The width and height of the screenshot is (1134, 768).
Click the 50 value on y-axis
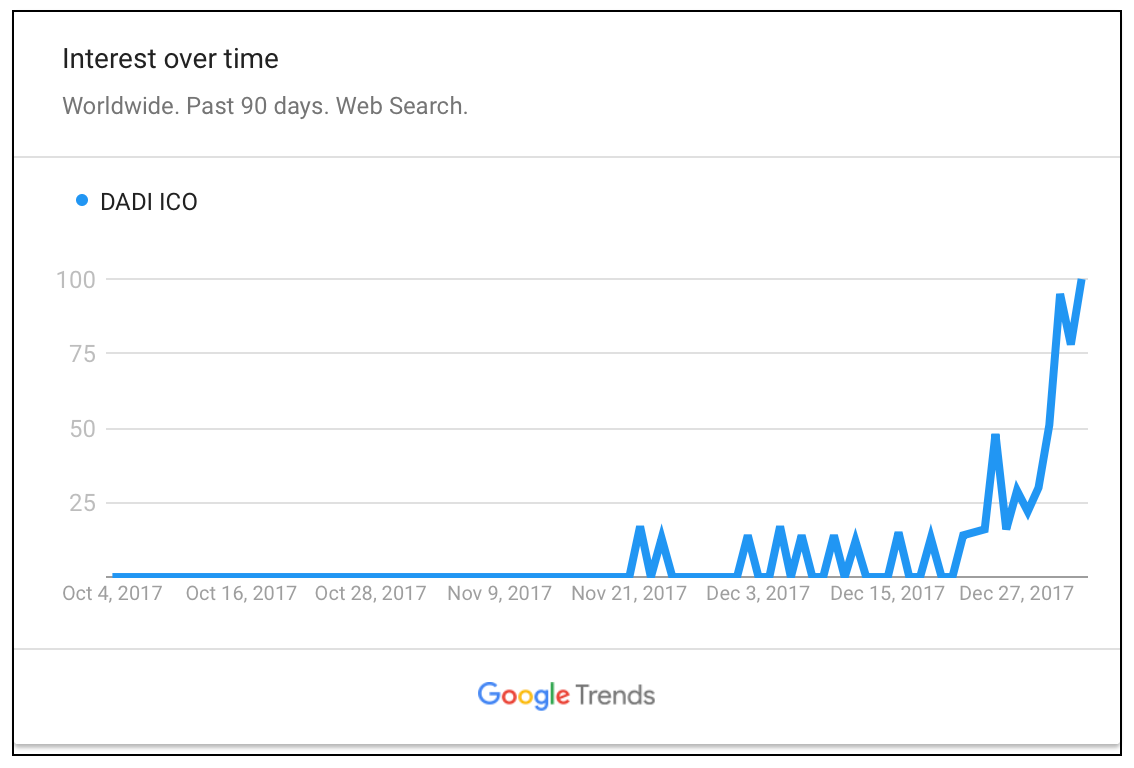click(x=82, y=429)
